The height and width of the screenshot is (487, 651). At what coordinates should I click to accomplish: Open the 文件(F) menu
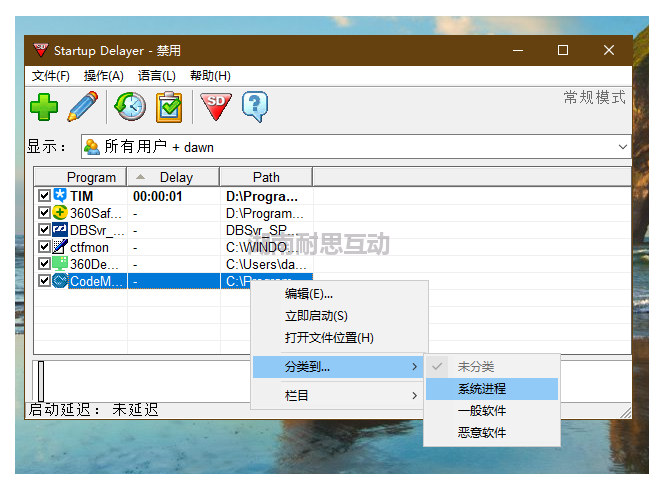point(50,76)
